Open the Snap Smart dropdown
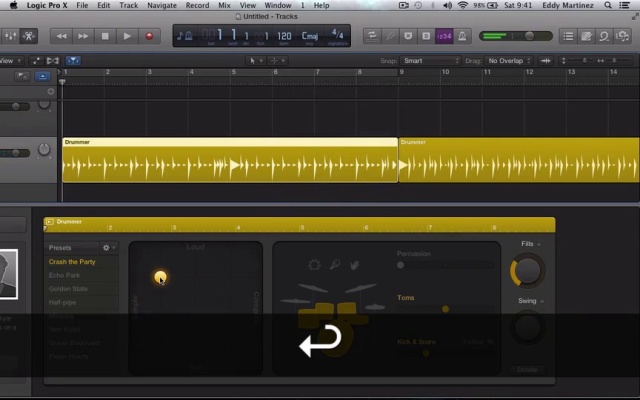Image resolution: width=640 pixels, height=400 pixels. coord(431,61)
